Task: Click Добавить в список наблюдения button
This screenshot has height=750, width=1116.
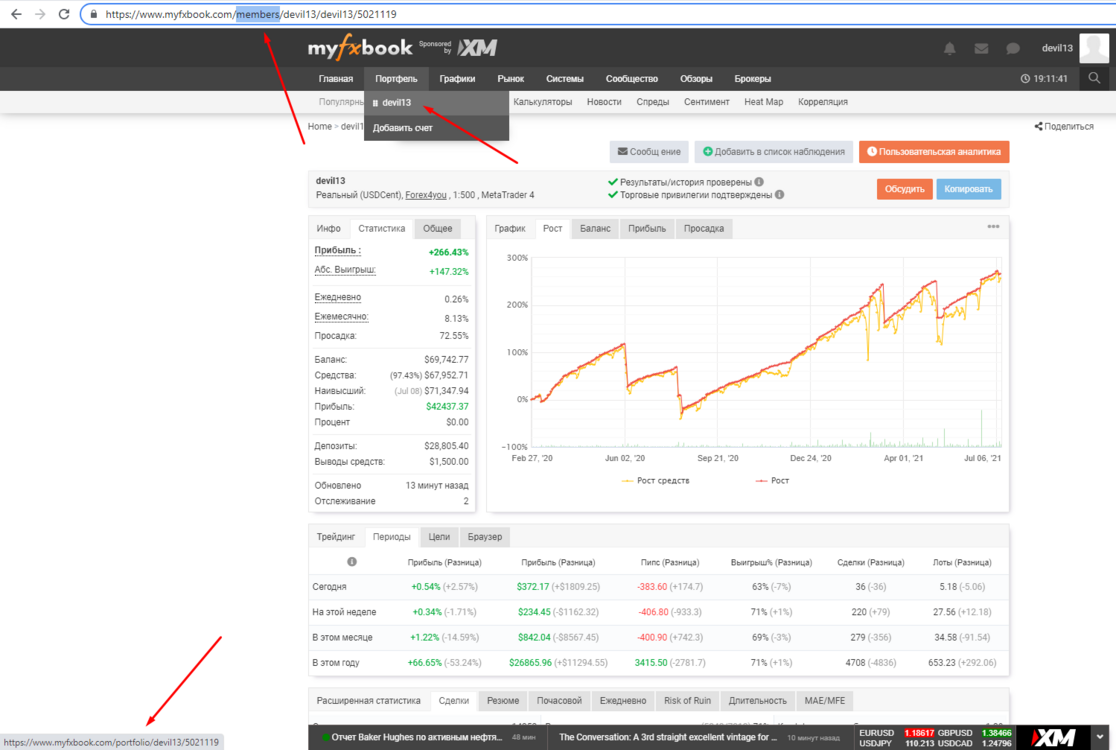Action: click(774, 152)
